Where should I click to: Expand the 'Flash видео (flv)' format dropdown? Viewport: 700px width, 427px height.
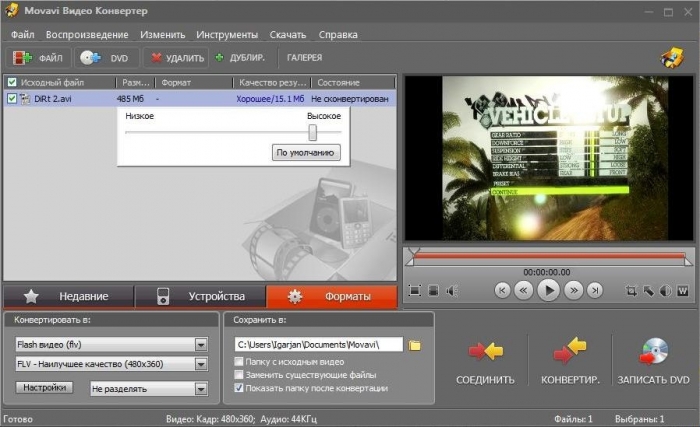[201, 345]
